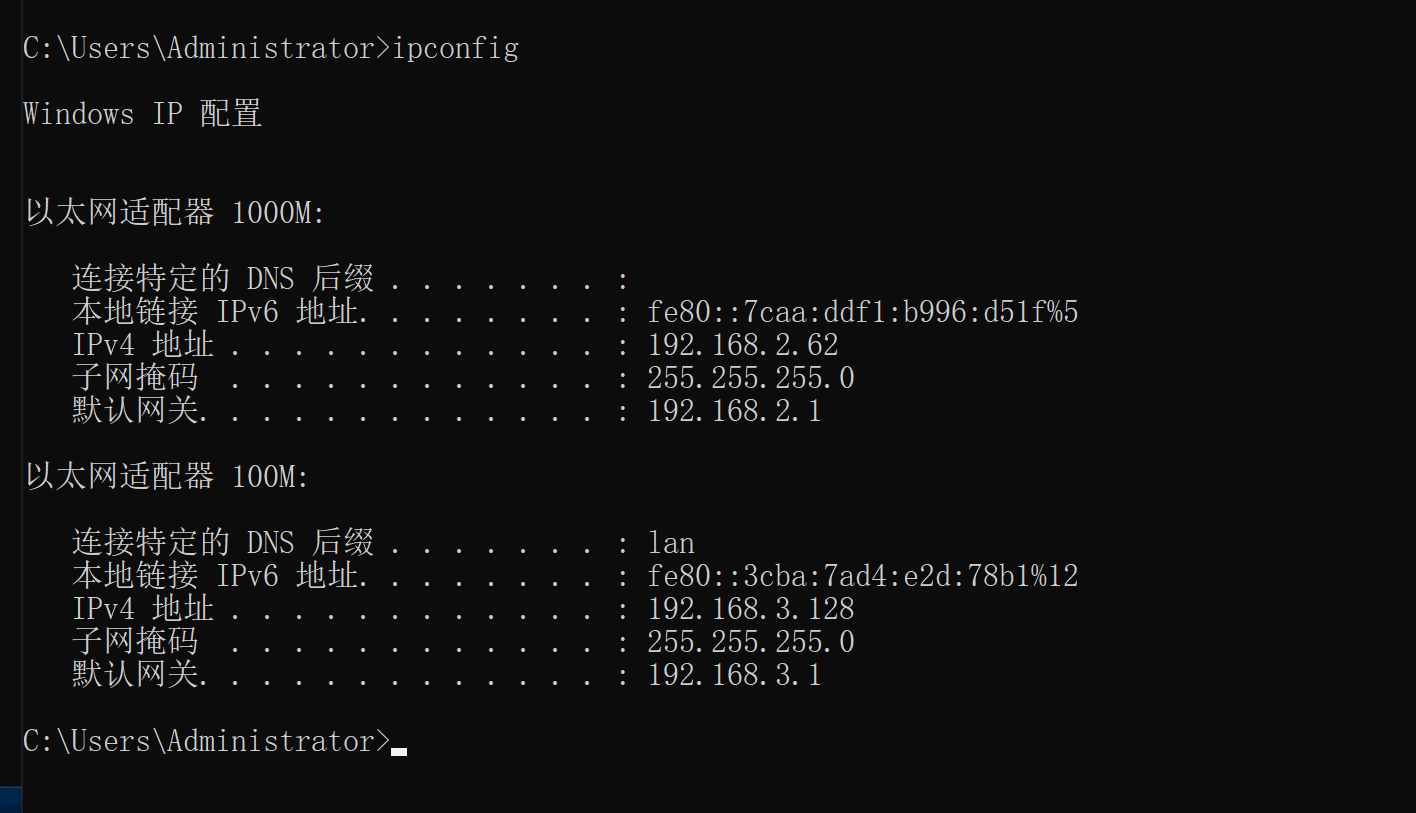
Task: Click default gateway 192.168.3.1
Action: tap(734, 675)
